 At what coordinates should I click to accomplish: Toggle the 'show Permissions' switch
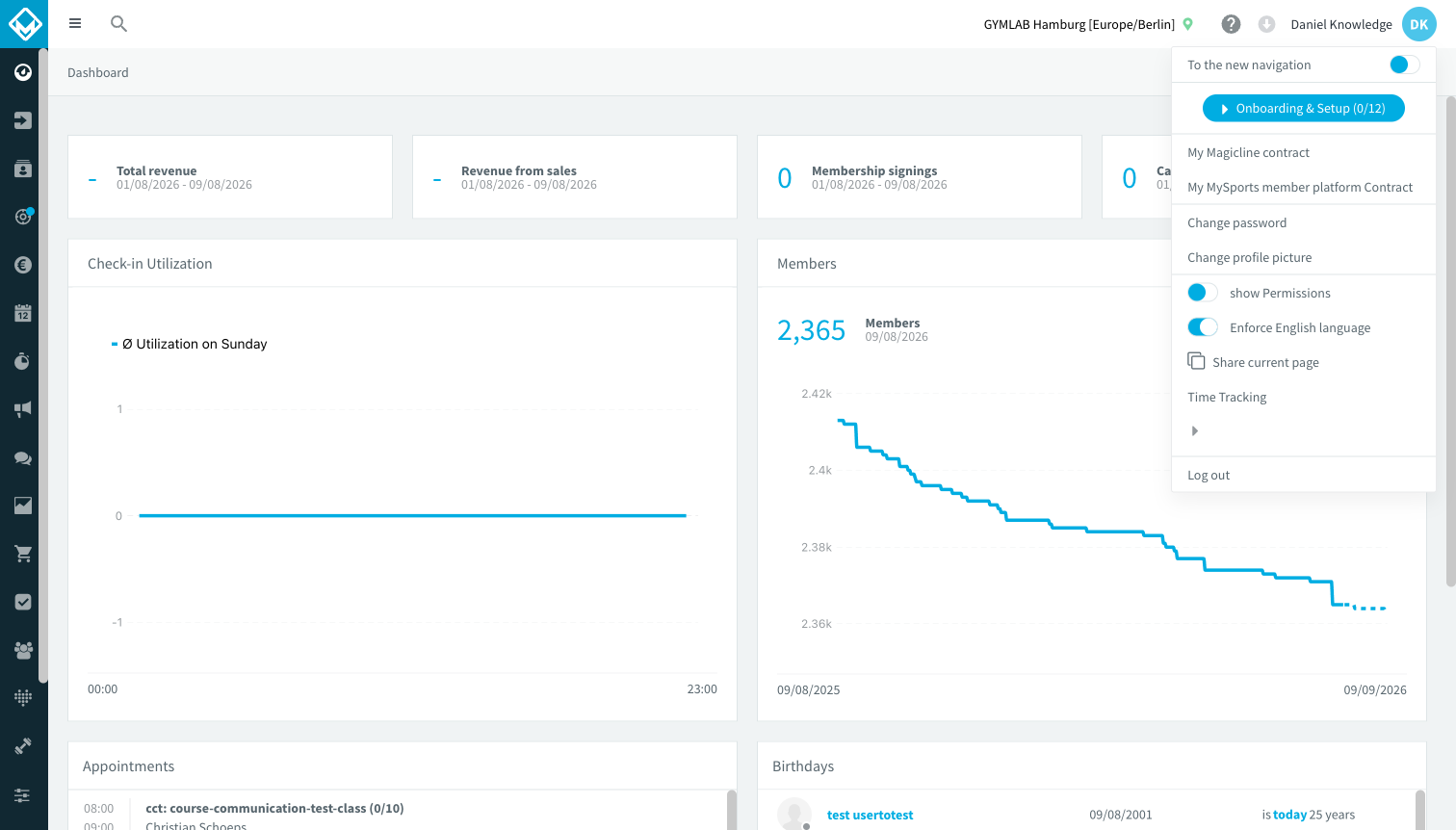click(1202, 293)
